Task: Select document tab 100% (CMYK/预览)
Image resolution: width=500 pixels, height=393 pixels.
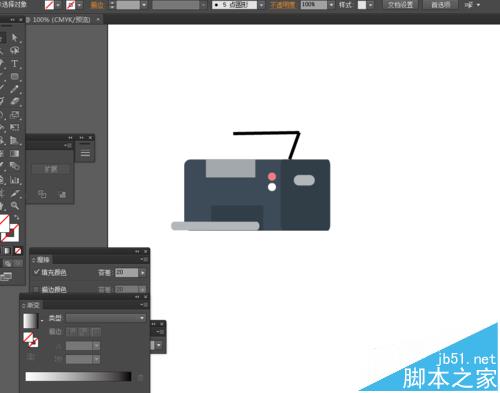Action: point(62,20)
